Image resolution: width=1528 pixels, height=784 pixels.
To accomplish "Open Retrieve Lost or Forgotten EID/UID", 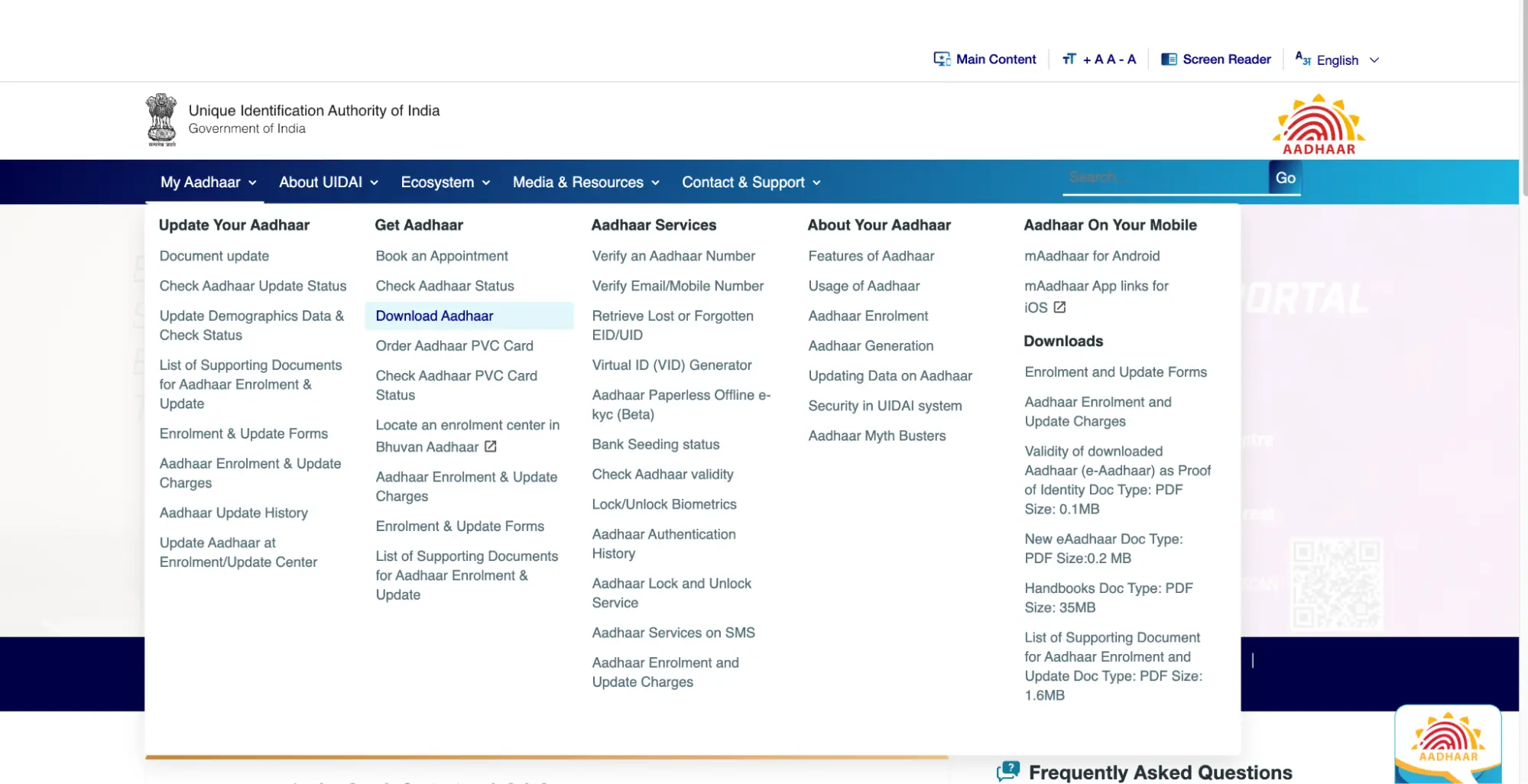I will [673, 326].
